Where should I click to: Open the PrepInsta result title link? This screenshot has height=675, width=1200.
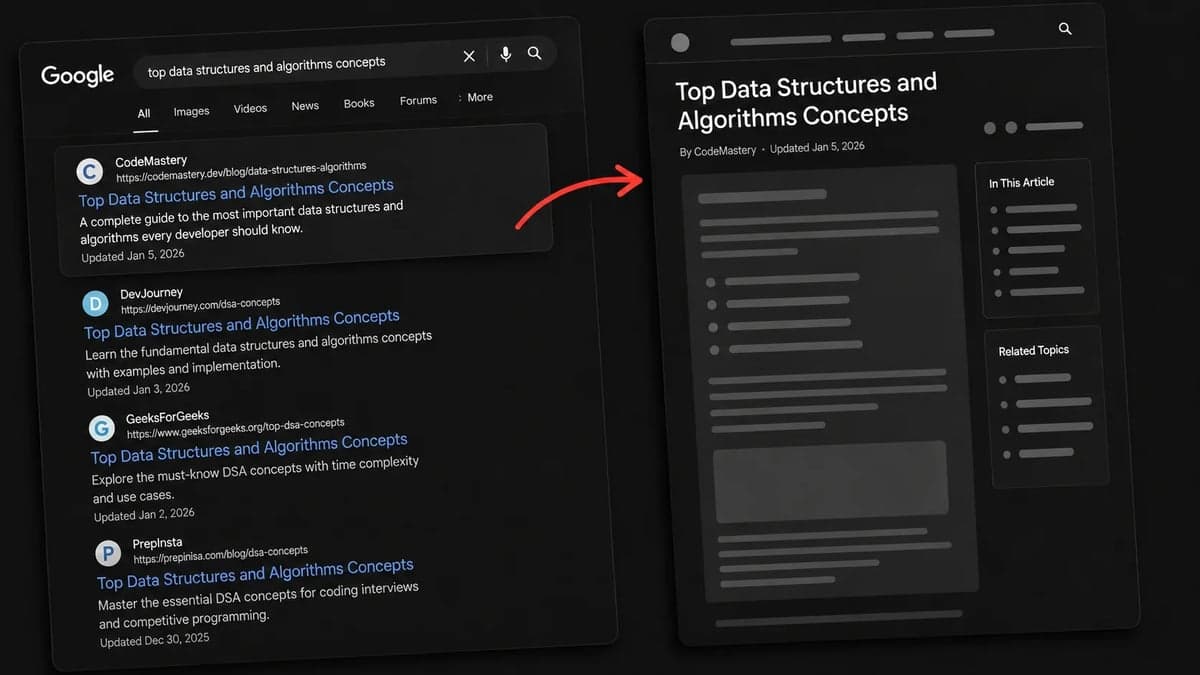tap(255, 574)
